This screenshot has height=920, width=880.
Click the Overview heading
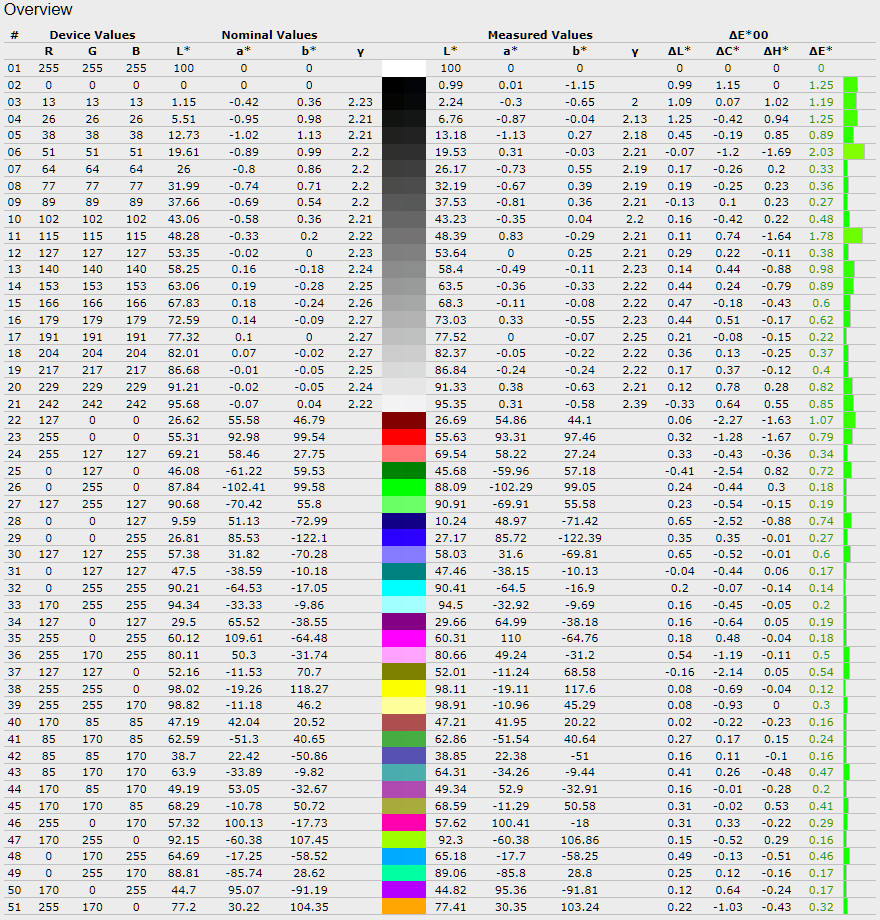pyautogui.click(x=37, y=10)
